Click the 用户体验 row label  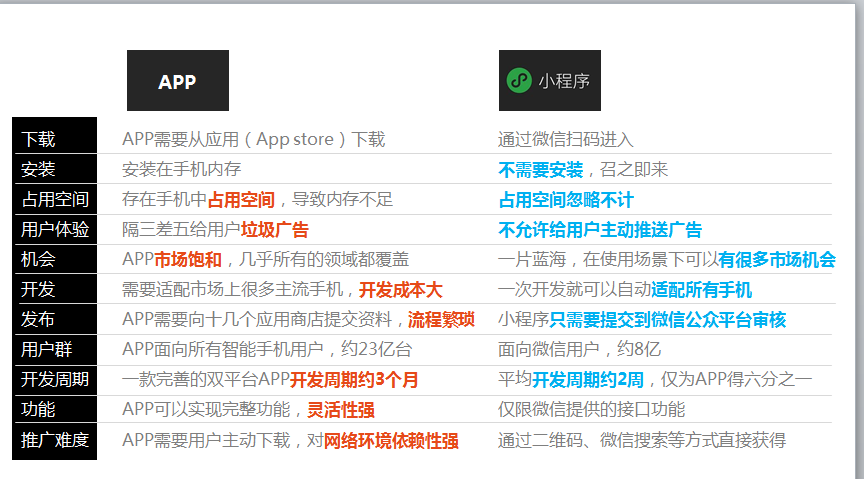[55, 230]
